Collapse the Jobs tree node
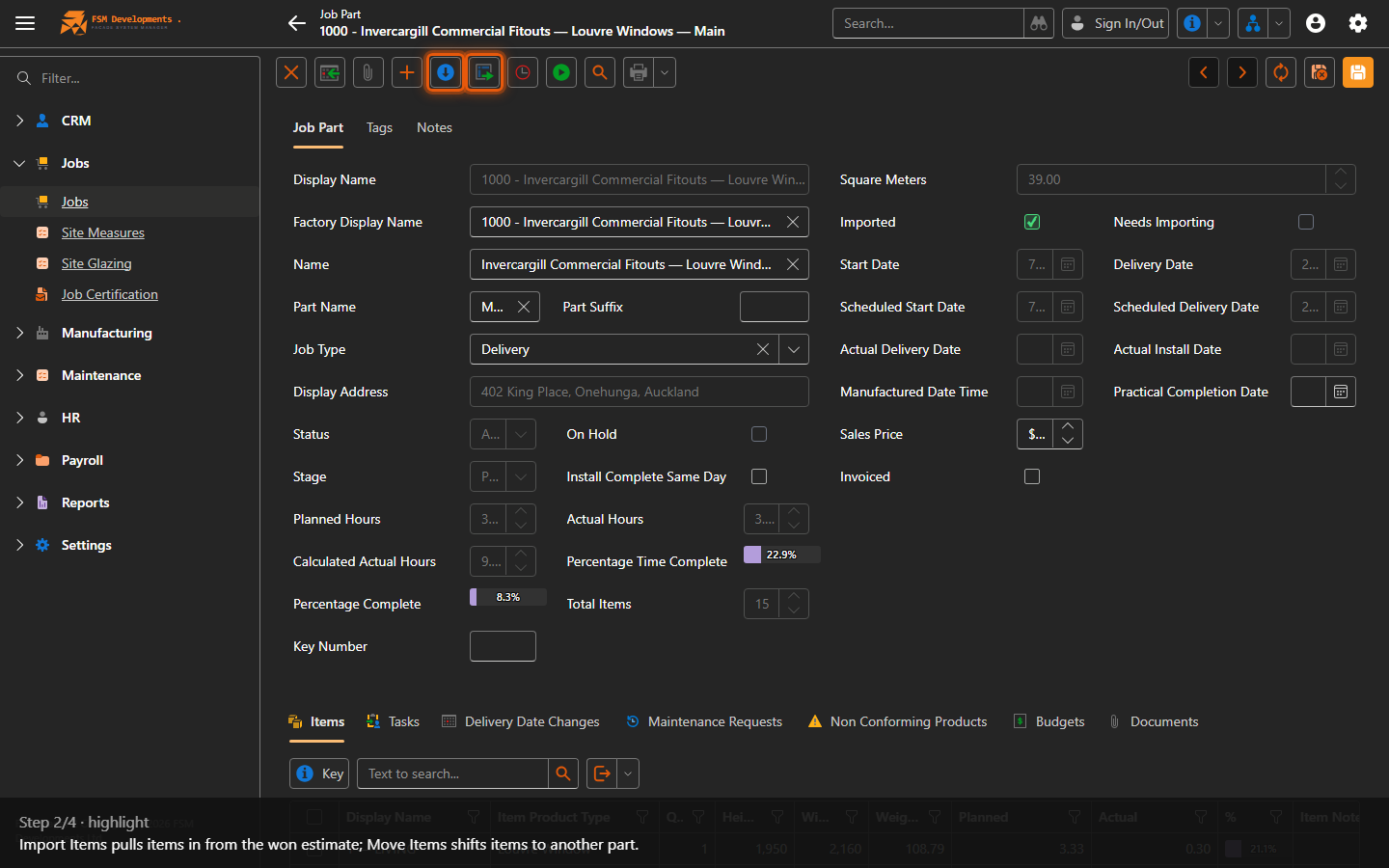 [x=19, y=163]
